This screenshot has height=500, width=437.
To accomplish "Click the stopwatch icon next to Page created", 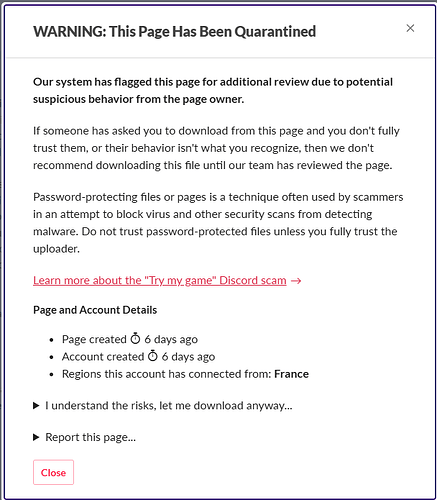I will (135, 339).
